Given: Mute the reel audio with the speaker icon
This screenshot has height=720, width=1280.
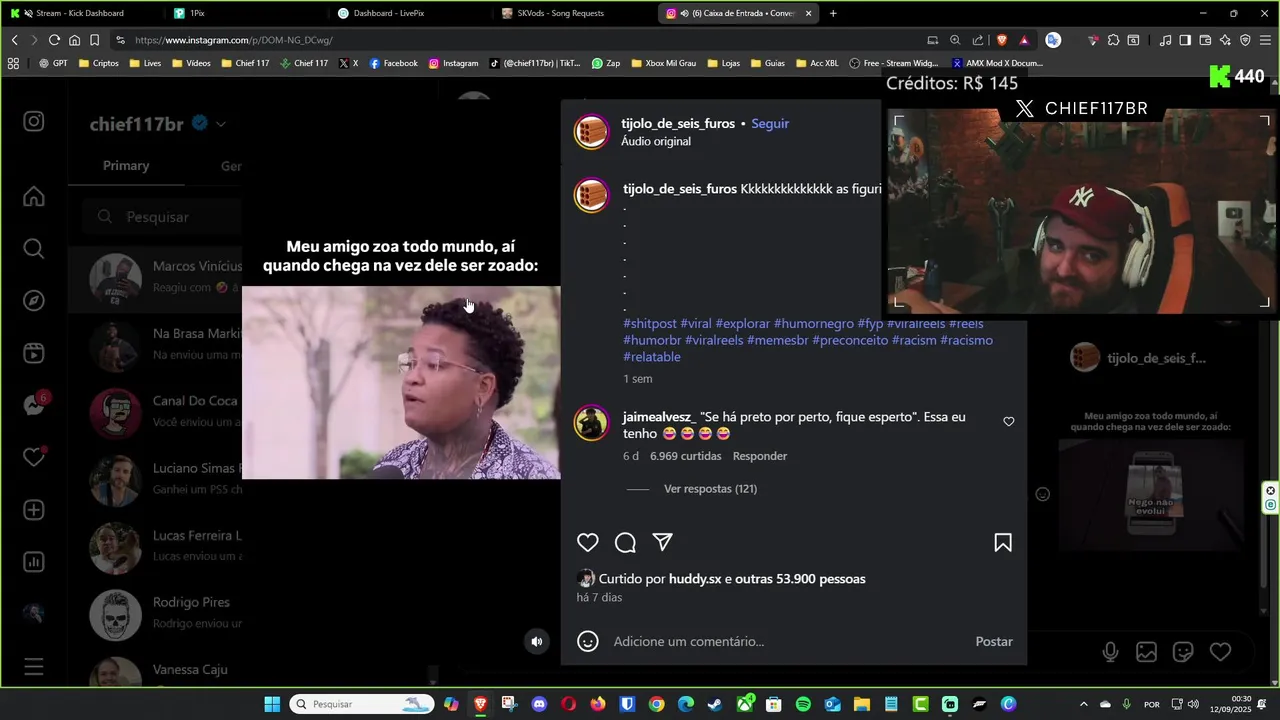Looking at the screenshot, I should coord(537,641).
